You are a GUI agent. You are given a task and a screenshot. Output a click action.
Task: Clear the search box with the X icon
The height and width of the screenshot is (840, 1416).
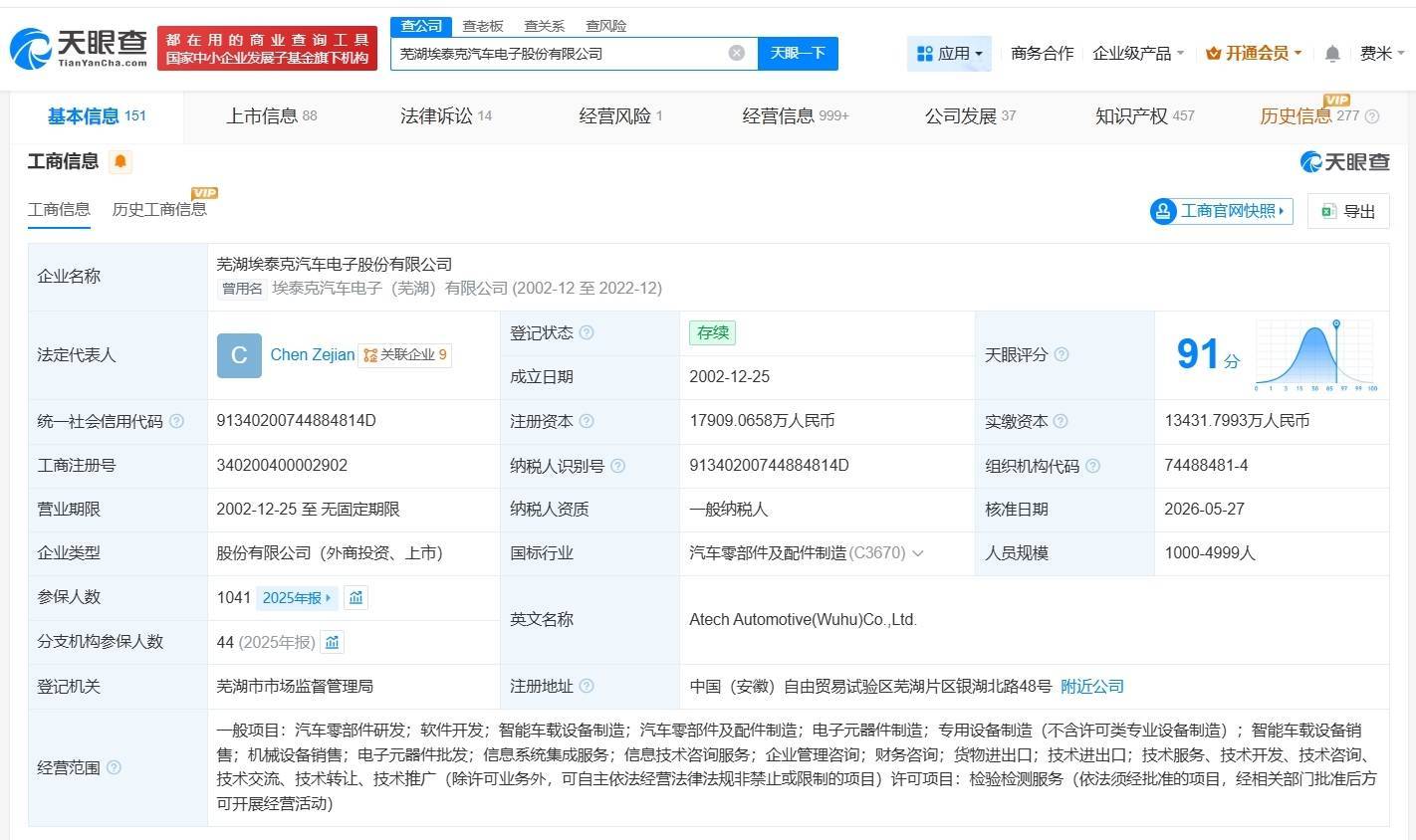click(737, 53)
